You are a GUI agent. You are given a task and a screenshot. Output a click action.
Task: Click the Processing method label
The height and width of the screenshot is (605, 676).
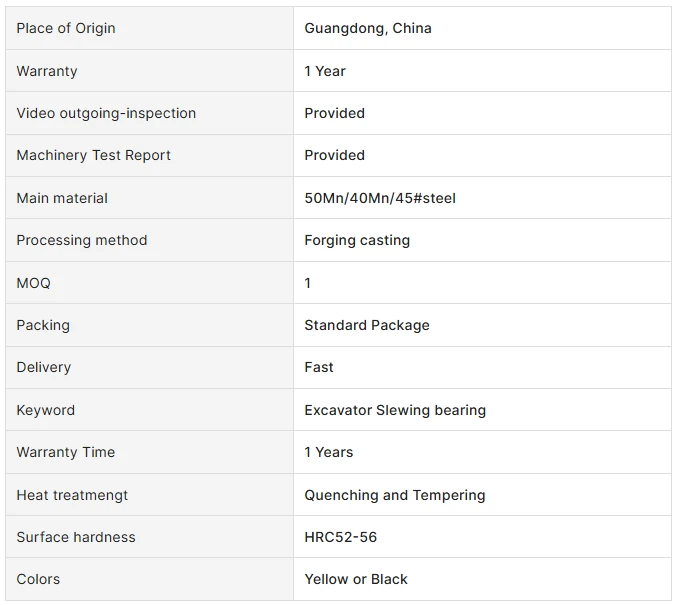82,240
